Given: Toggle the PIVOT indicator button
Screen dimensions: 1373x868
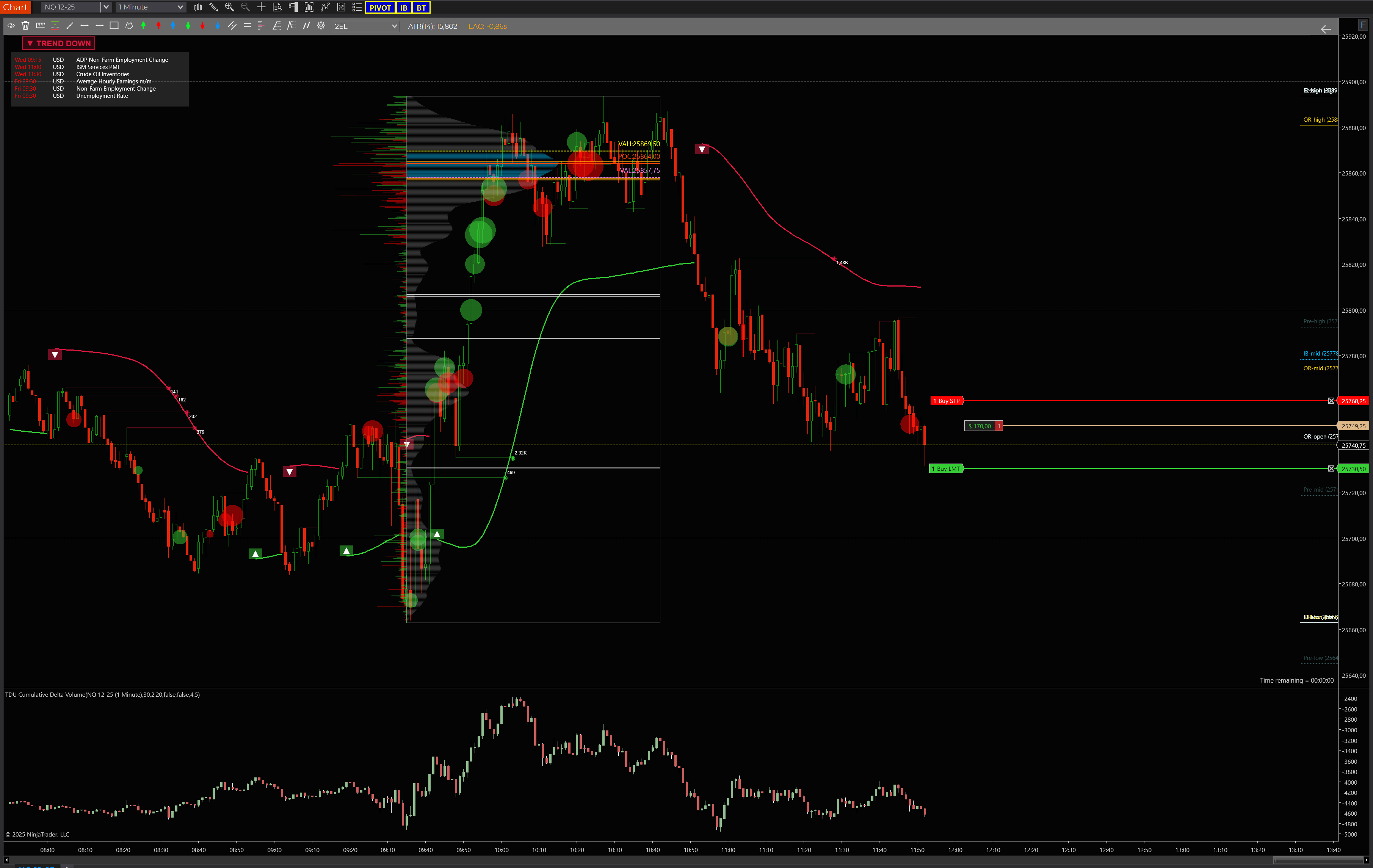Looking at the screenshot, I should click(380, 8).
